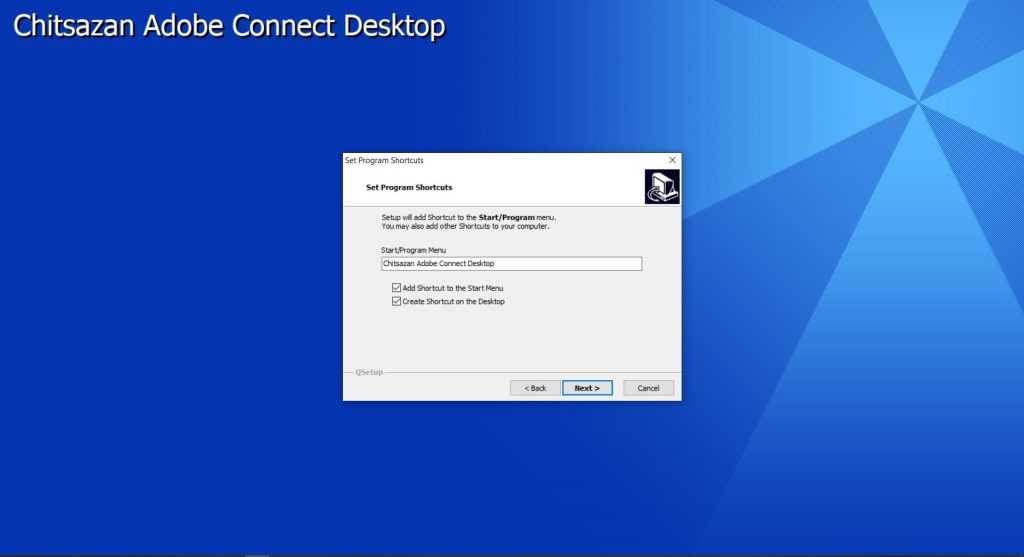Screen dimensions: 1024x557
Task: Click the QSetup label near the dialog bottom
Action: click(368, 372)
